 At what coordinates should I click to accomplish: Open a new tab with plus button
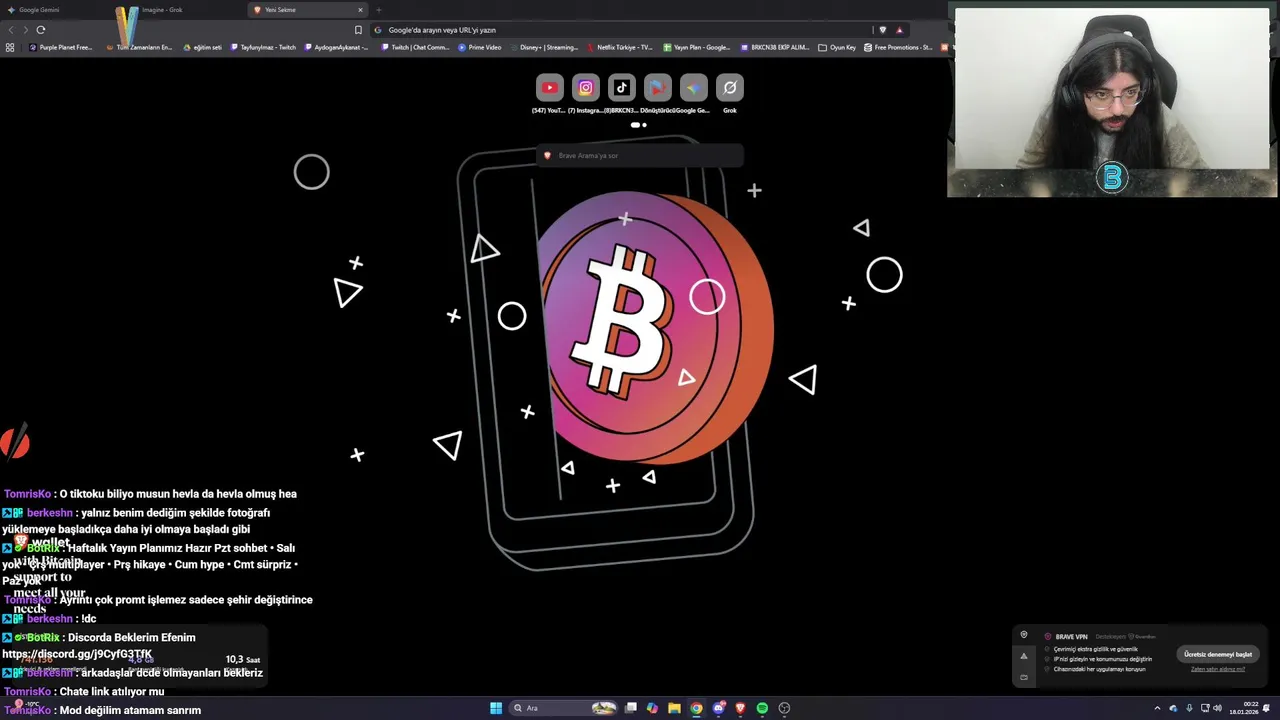point(378,10)
